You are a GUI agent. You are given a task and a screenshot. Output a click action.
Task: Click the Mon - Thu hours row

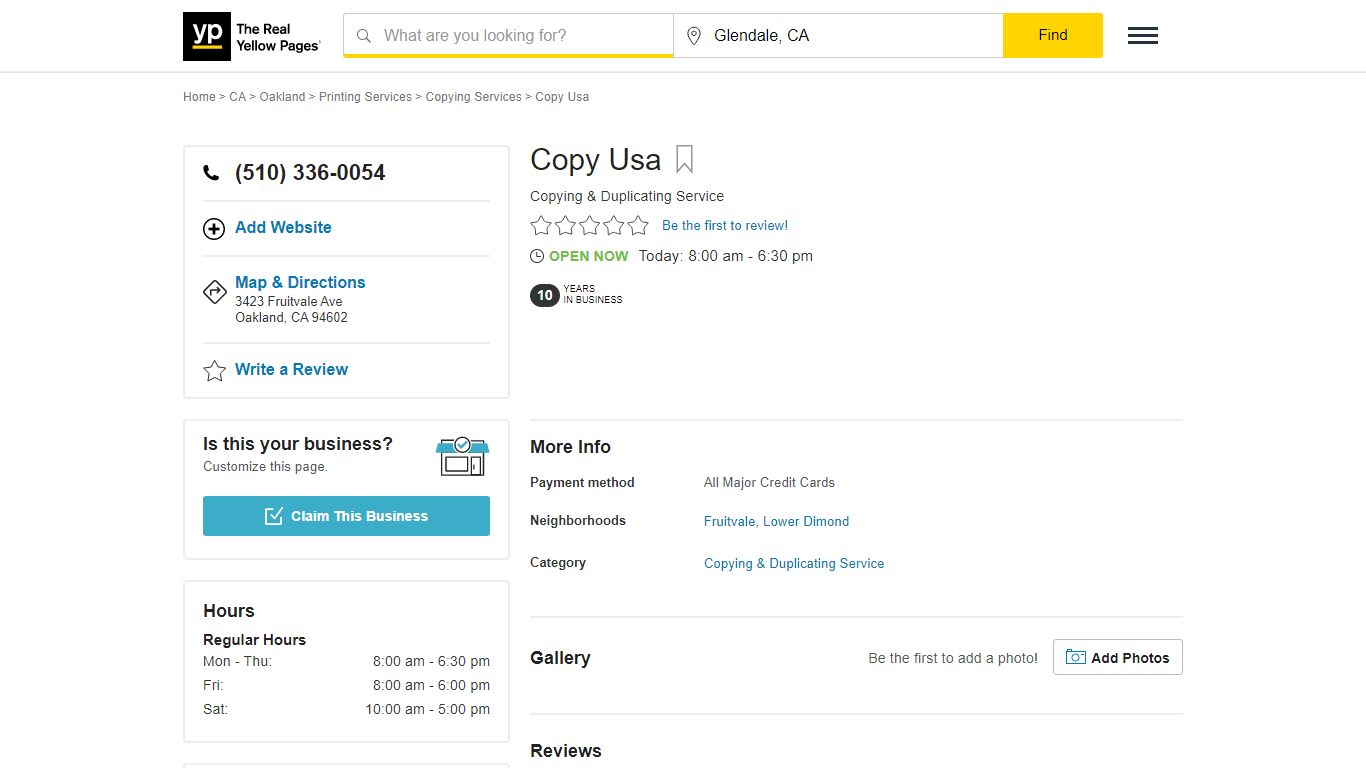pyautogui.click(x=346, y=661)
